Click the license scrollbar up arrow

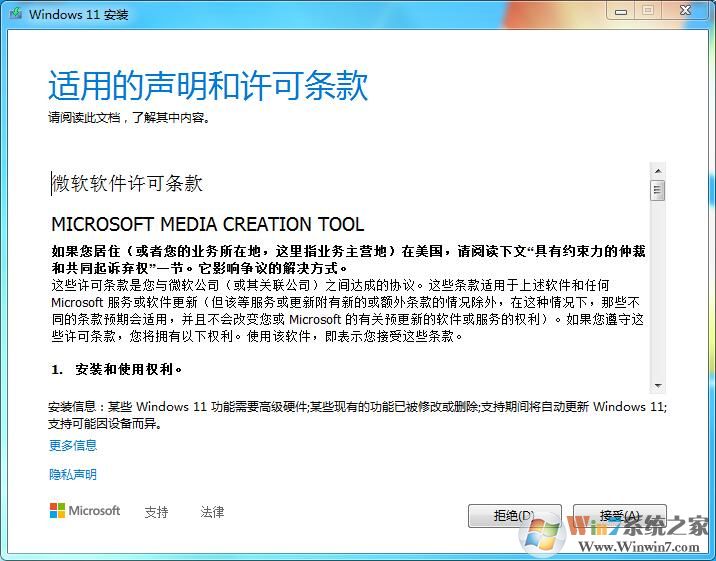[658, 171]
